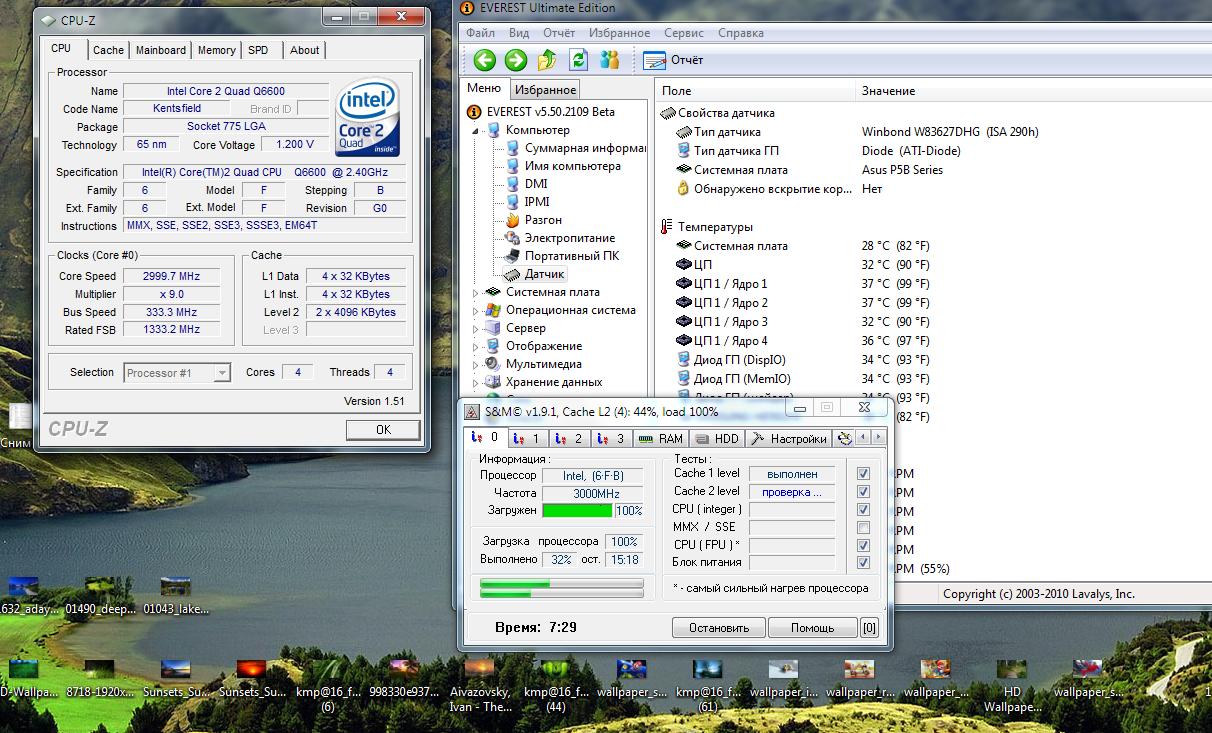
Task: Click the lock icon beside Обнаружено вскрытие
Action: 684,189
